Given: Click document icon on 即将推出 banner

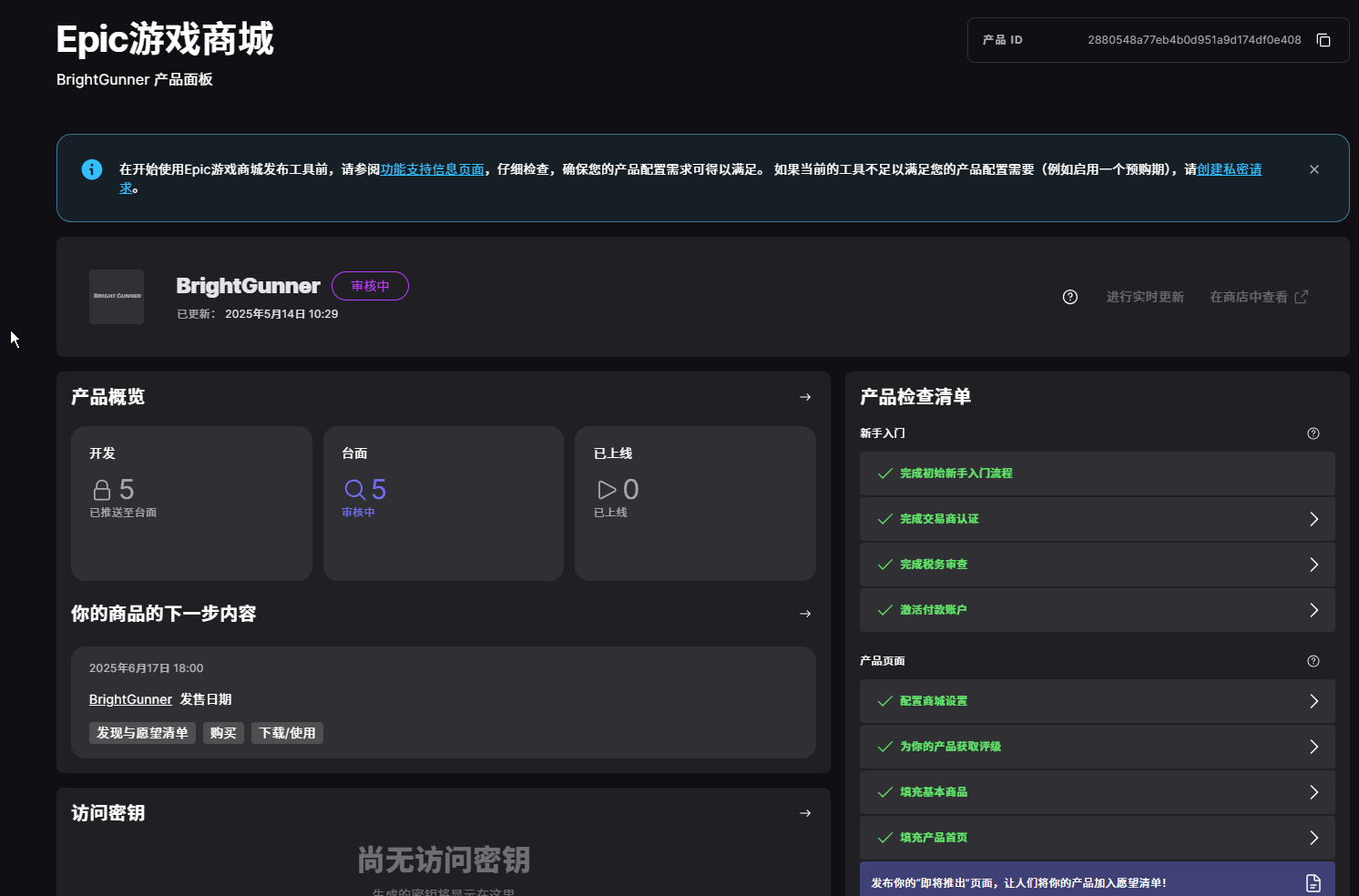Looking at the screenshot, I should [x=1313, y=882].
